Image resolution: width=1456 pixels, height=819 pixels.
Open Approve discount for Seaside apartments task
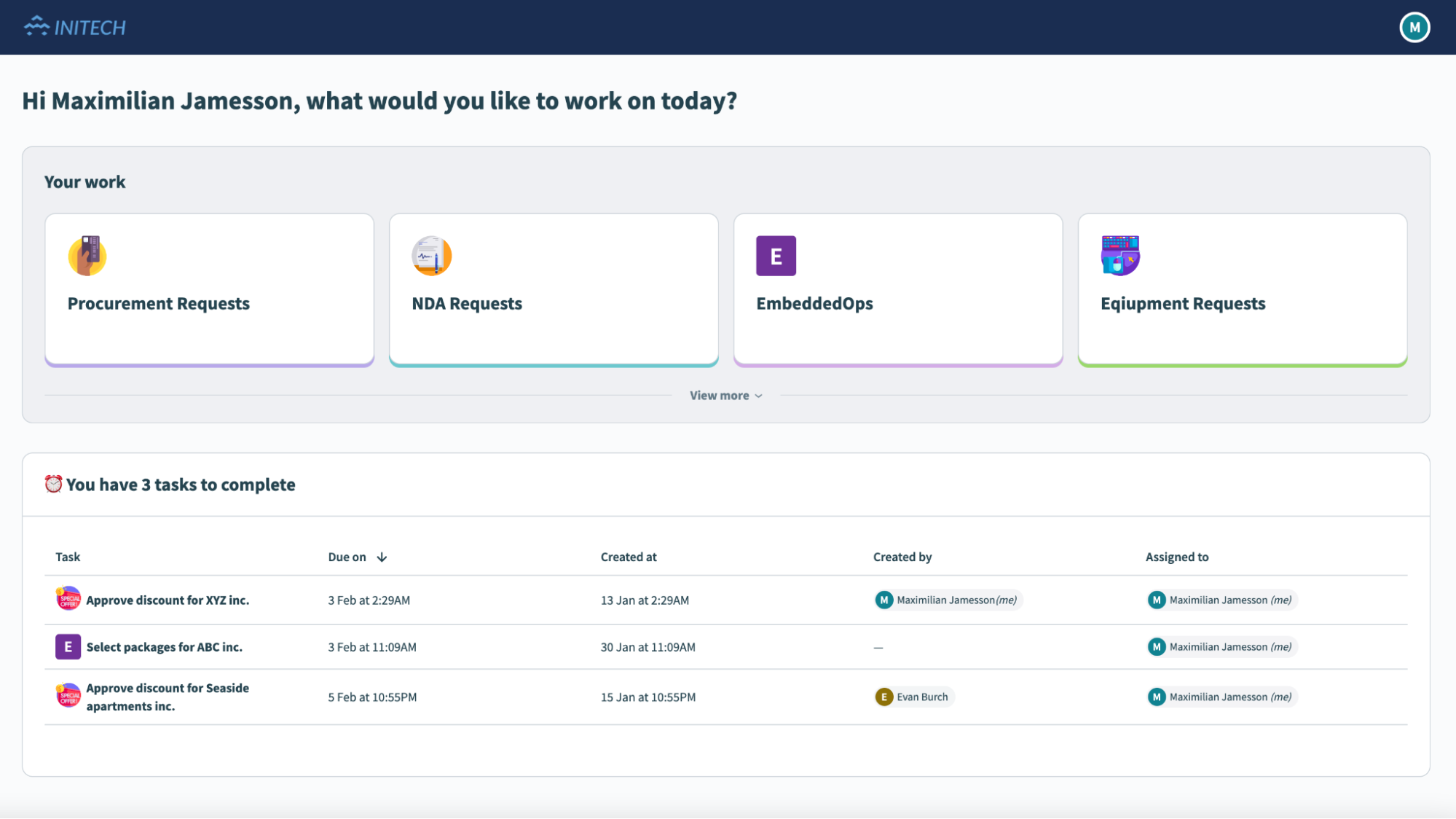168,697
